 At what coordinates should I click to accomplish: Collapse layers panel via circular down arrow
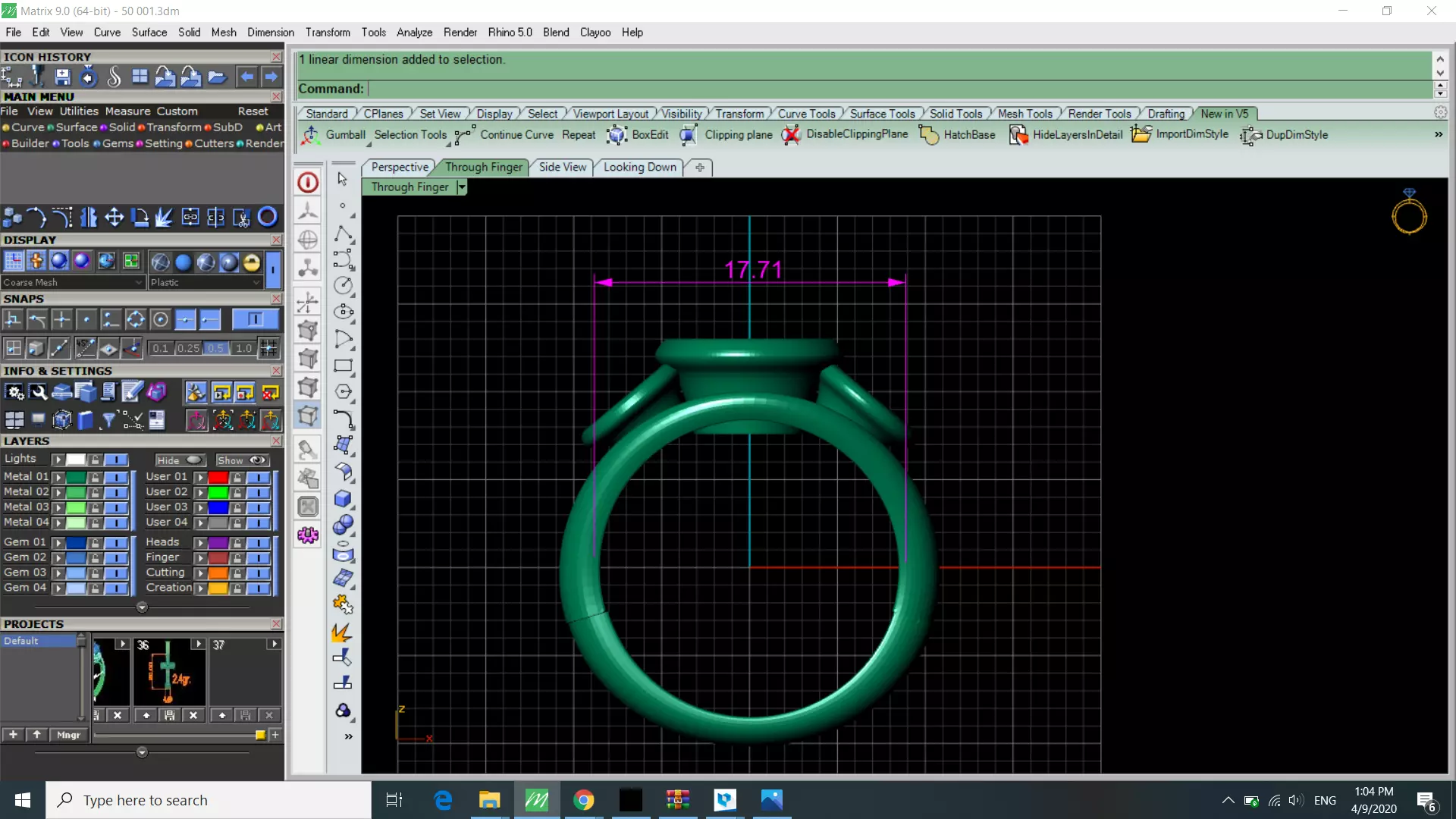[x=142, y=607]
